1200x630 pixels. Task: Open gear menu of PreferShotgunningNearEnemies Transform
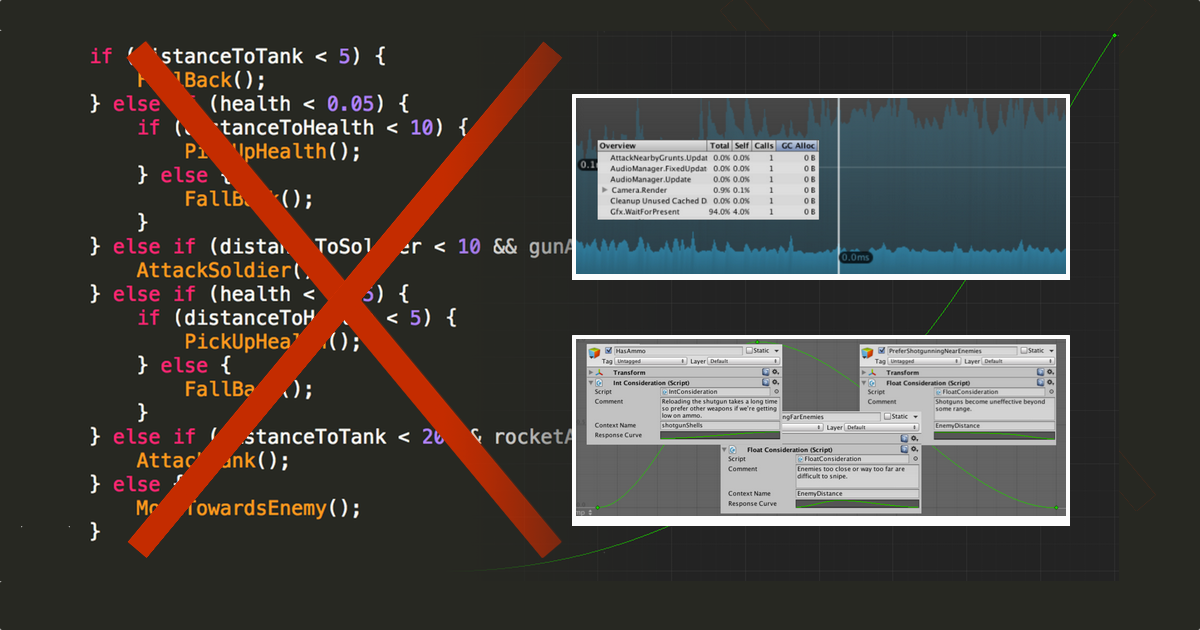coord(1050,372)
